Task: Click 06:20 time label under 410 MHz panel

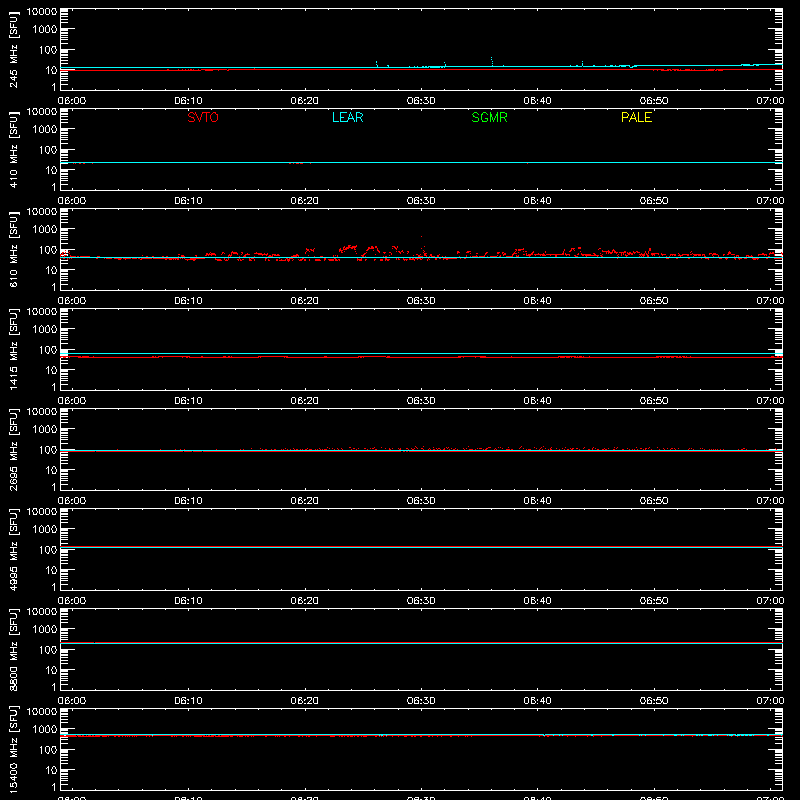Action: point(305,201)
